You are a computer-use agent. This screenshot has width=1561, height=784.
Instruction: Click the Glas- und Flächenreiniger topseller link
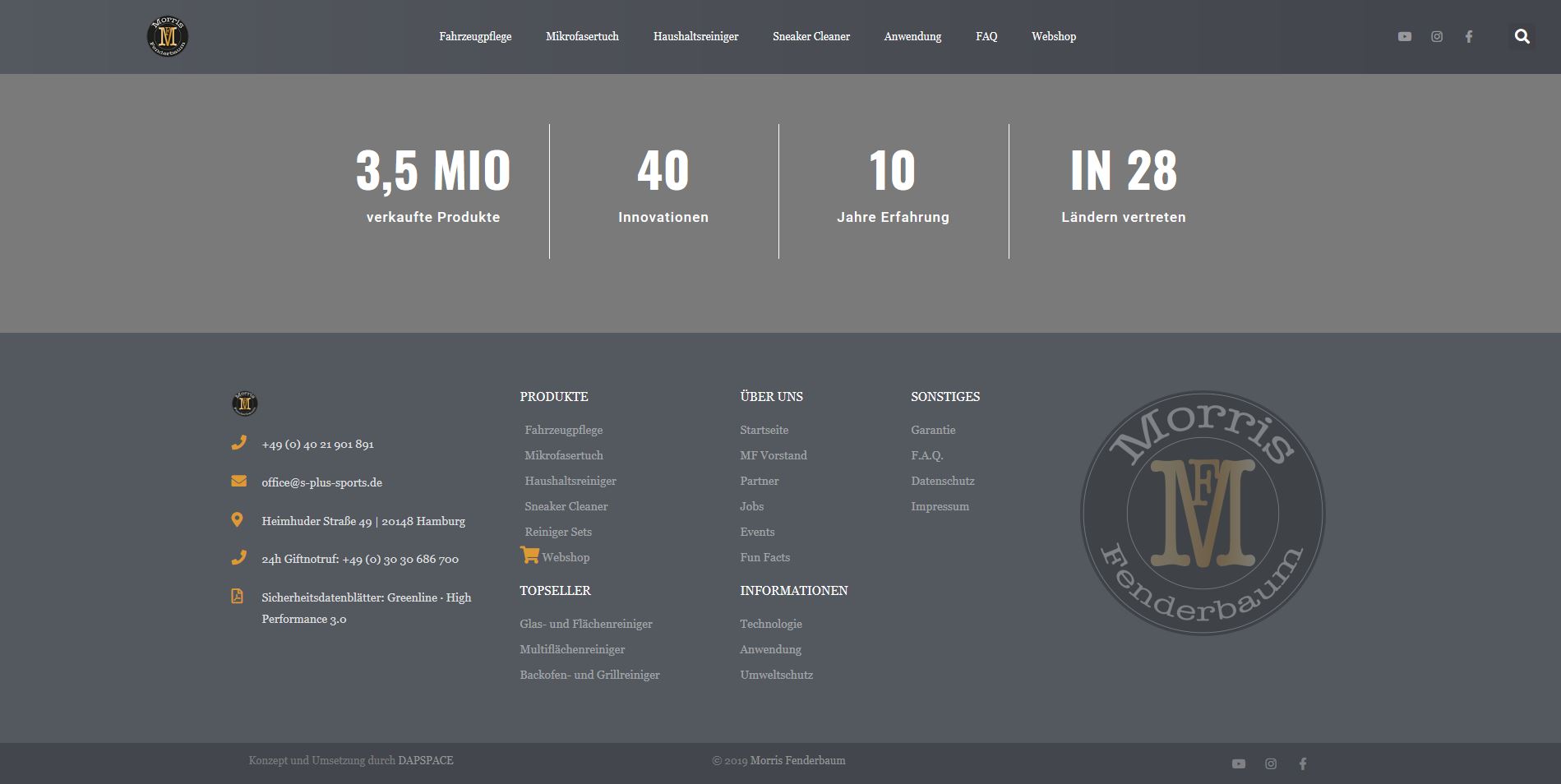click(x=585, y=624)
